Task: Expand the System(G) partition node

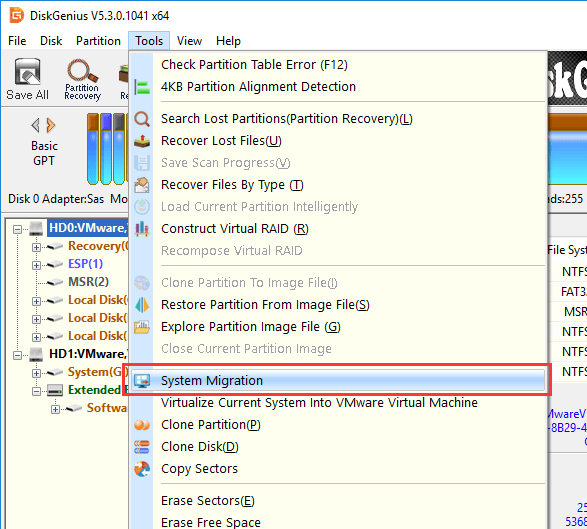Action: click(x=36, y=373)
